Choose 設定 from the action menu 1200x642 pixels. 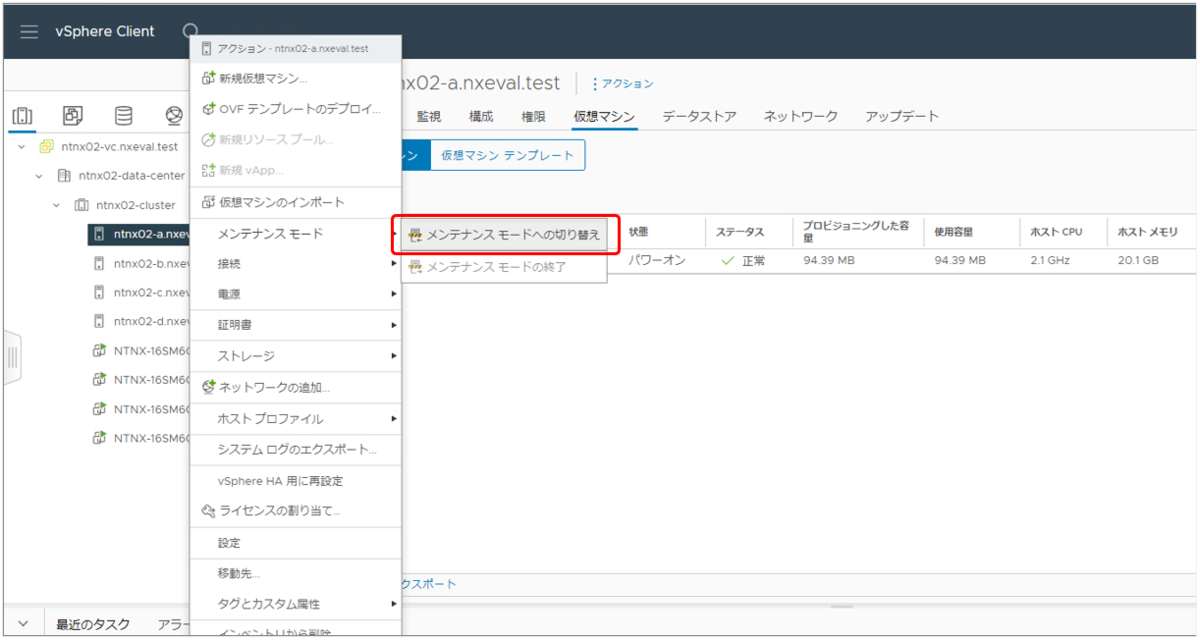(296, 543)
